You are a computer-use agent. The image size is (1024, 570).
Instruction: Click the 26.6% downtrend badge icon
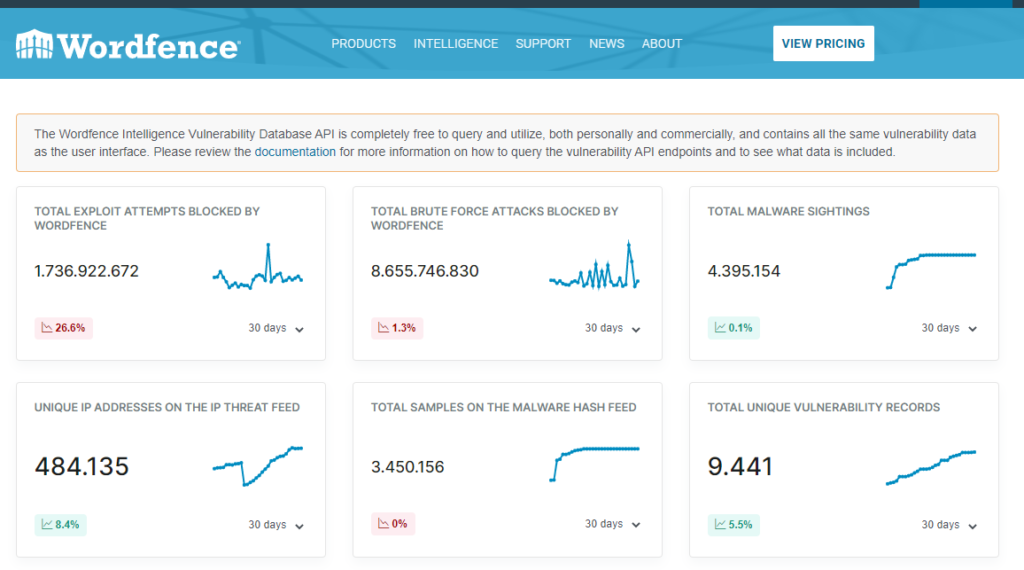46,328
